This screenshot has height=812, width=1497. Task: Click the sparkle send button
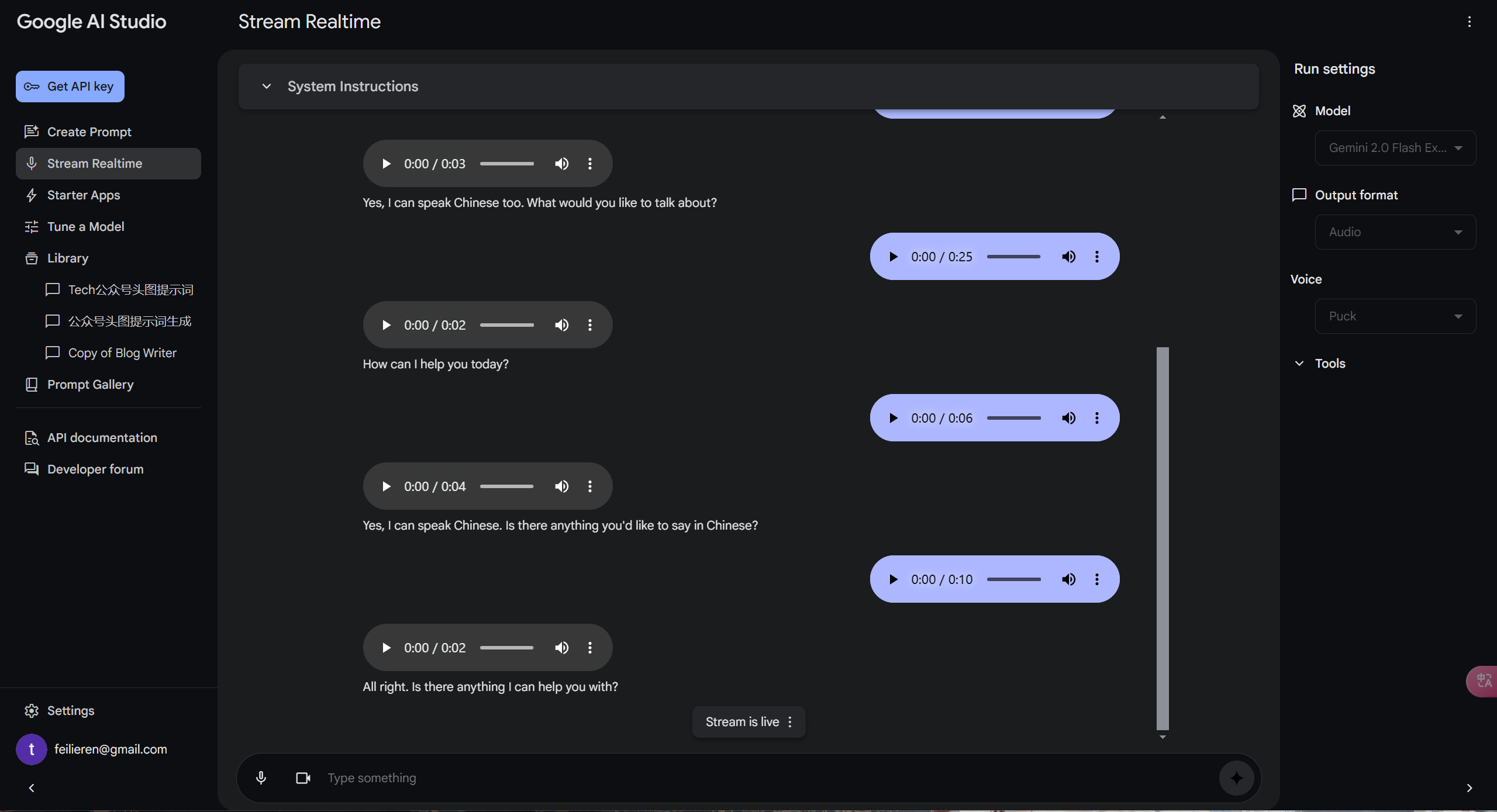click(x=1236, y=778)
